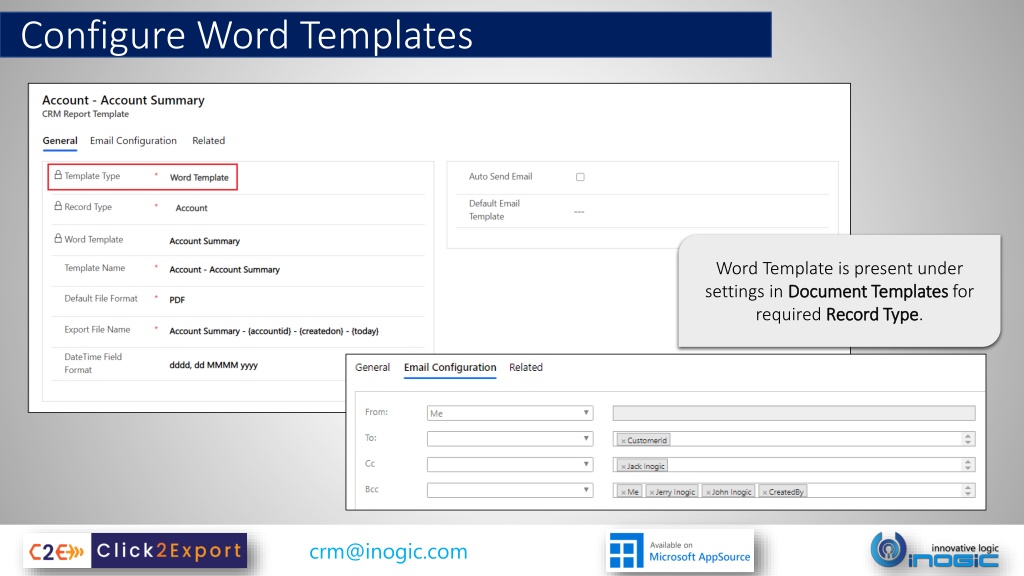Click the empty Default Email Template field
This screenshot has height=576, width=1024.
pyautogui.click(x=579, y=212)
